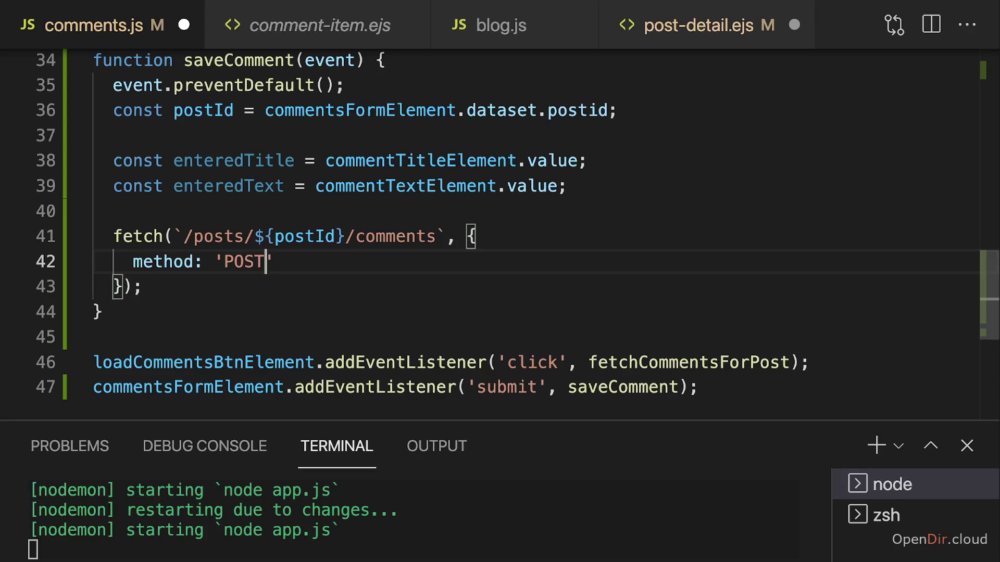Click the unsaved dot on post-detail.ejs tab

[x=794, y=25]
